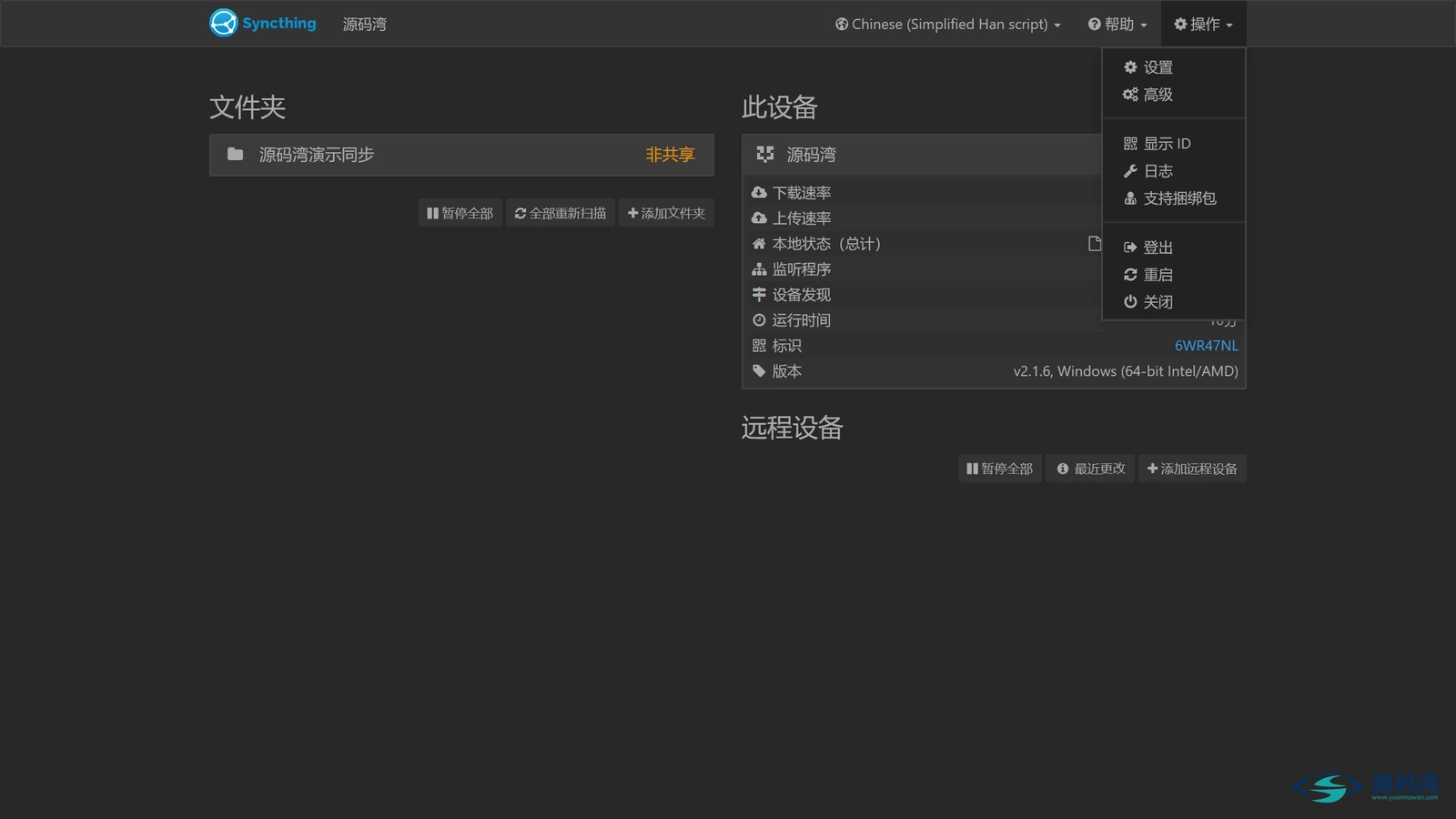This screenshot has height=819, width=1456.
Task: Click the 源码湾 name in navbar
Action: click(365, 25)
